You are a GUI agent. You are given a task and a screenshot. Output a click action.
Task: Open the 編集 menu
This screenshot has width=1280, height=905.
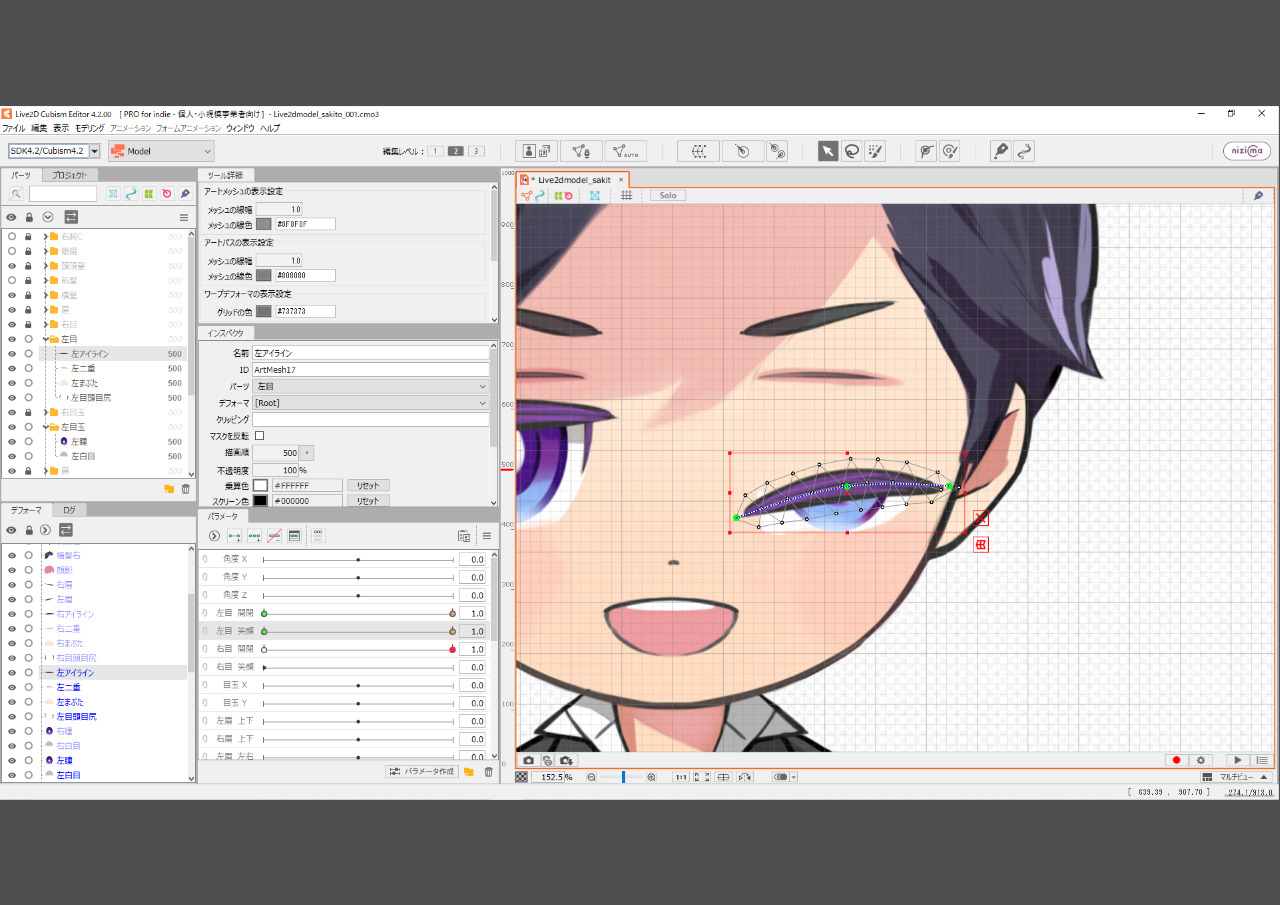pyautogui.click(x=39, y=128)
